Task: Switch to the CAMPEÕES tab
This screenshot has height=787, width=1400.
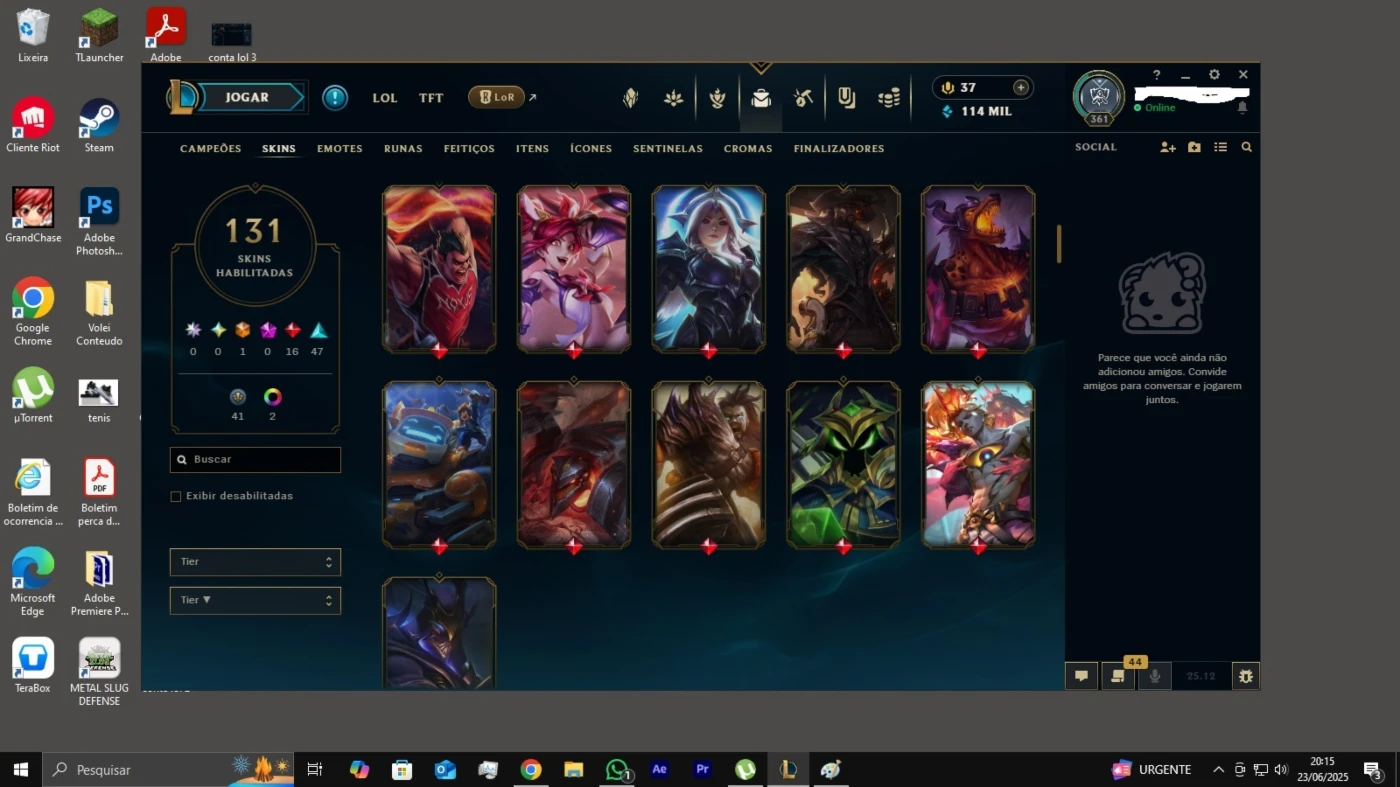Action: [211, 148]
